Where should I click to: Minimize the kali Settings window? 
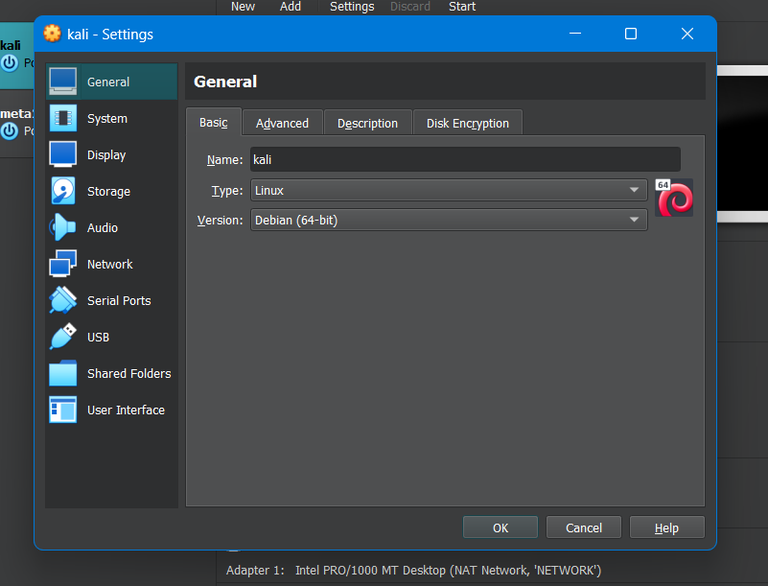click(x=575, y=34)
